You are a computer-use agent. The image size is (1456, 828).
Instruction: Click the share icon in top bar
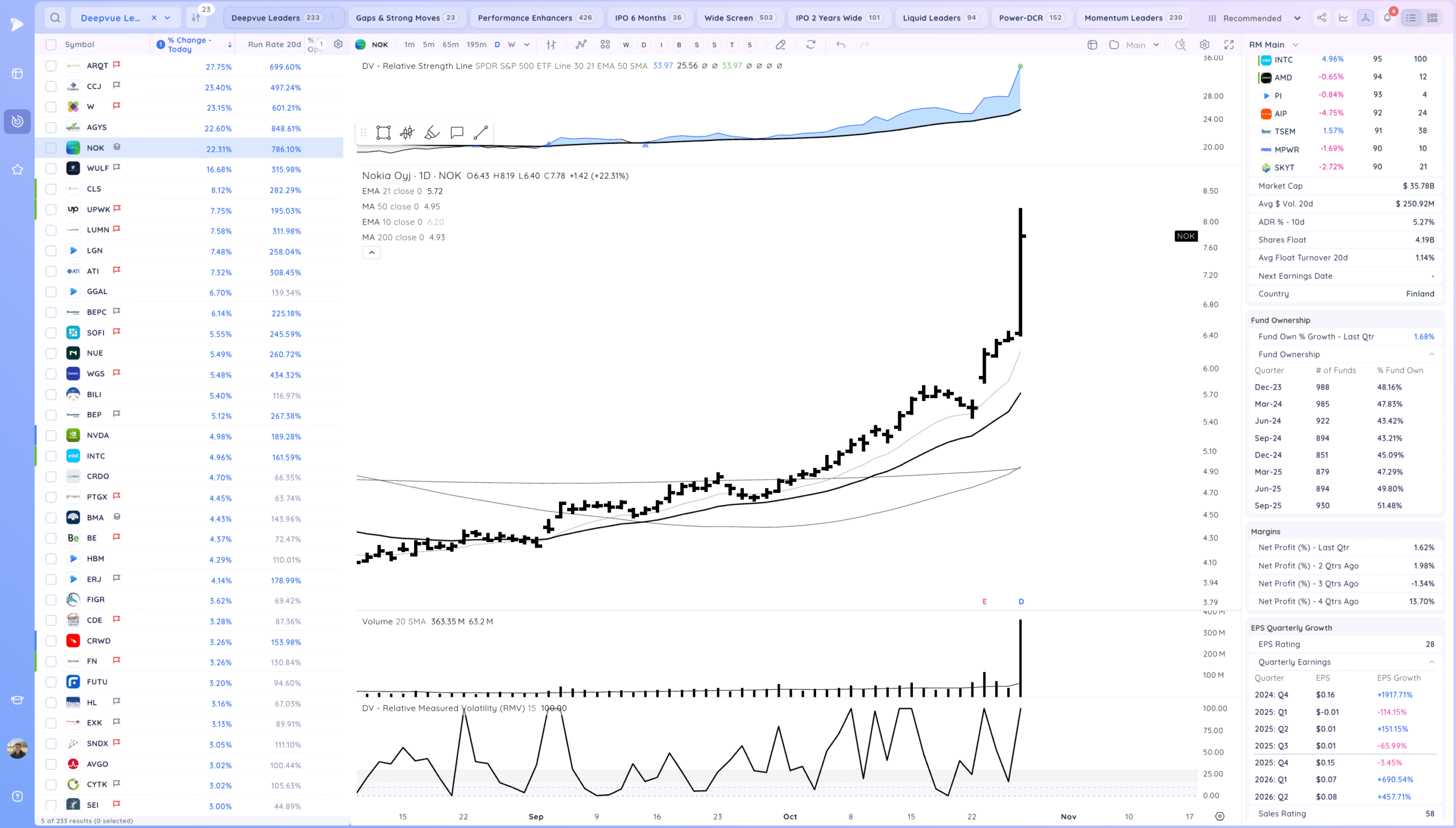1322,18
